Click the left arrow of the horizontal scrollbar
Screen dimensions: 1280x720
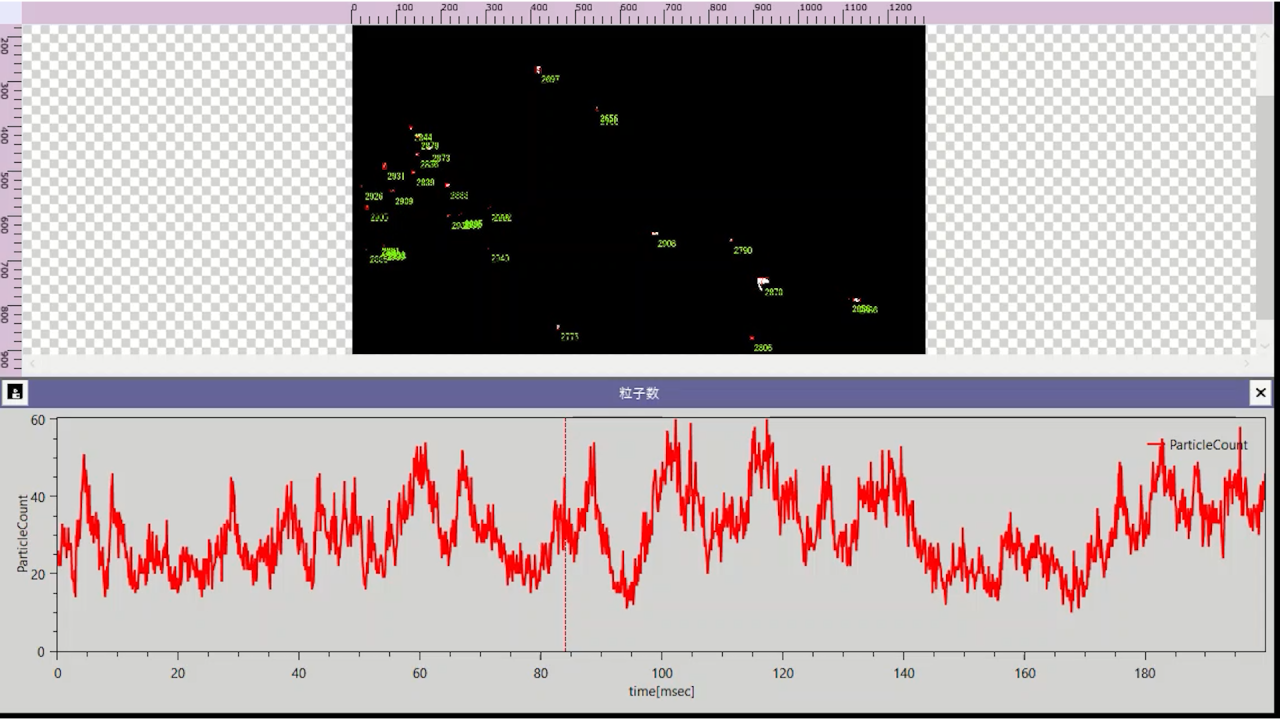30,364
